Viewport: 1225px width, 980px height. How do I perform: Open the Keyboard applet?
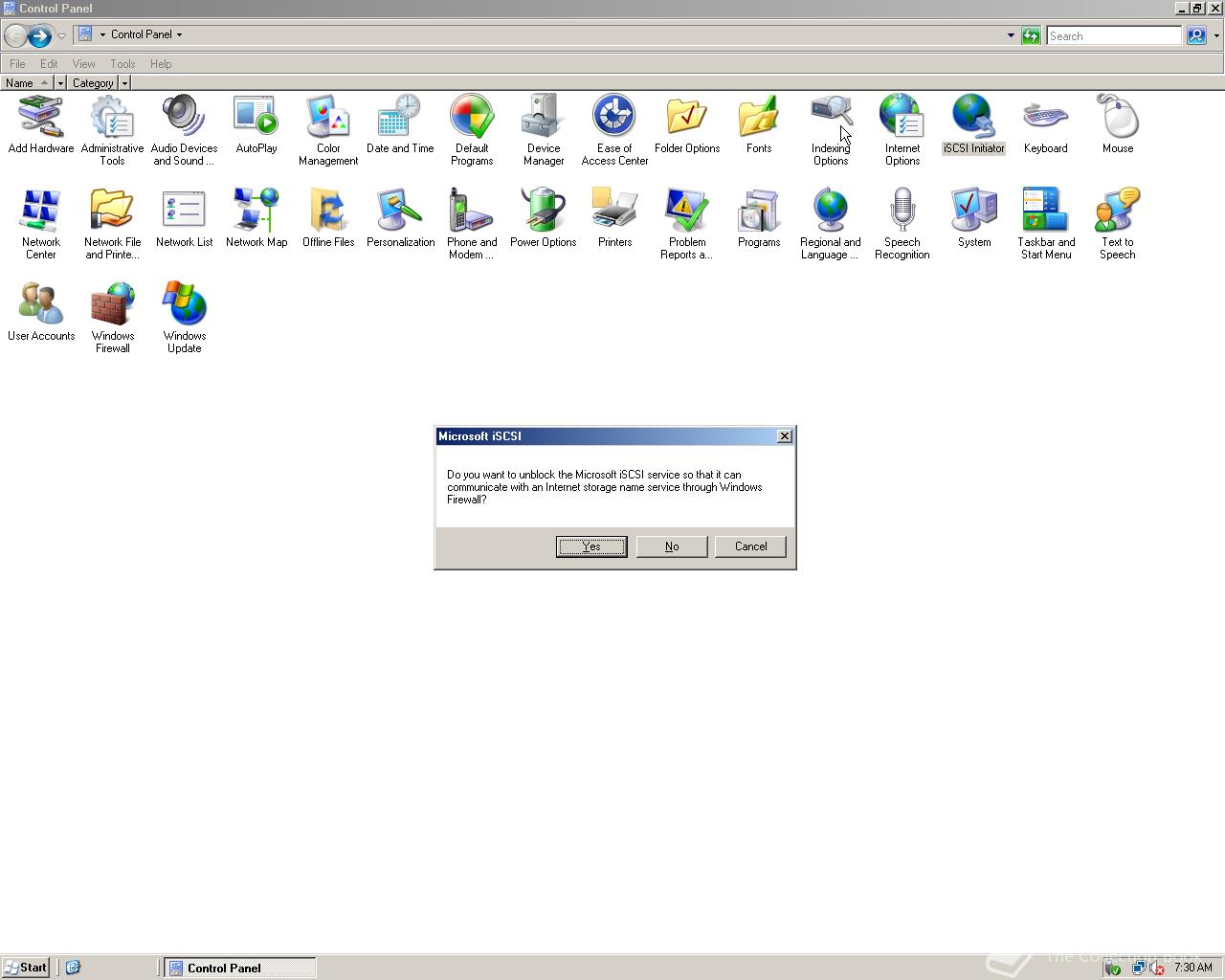coord(1045,124)
